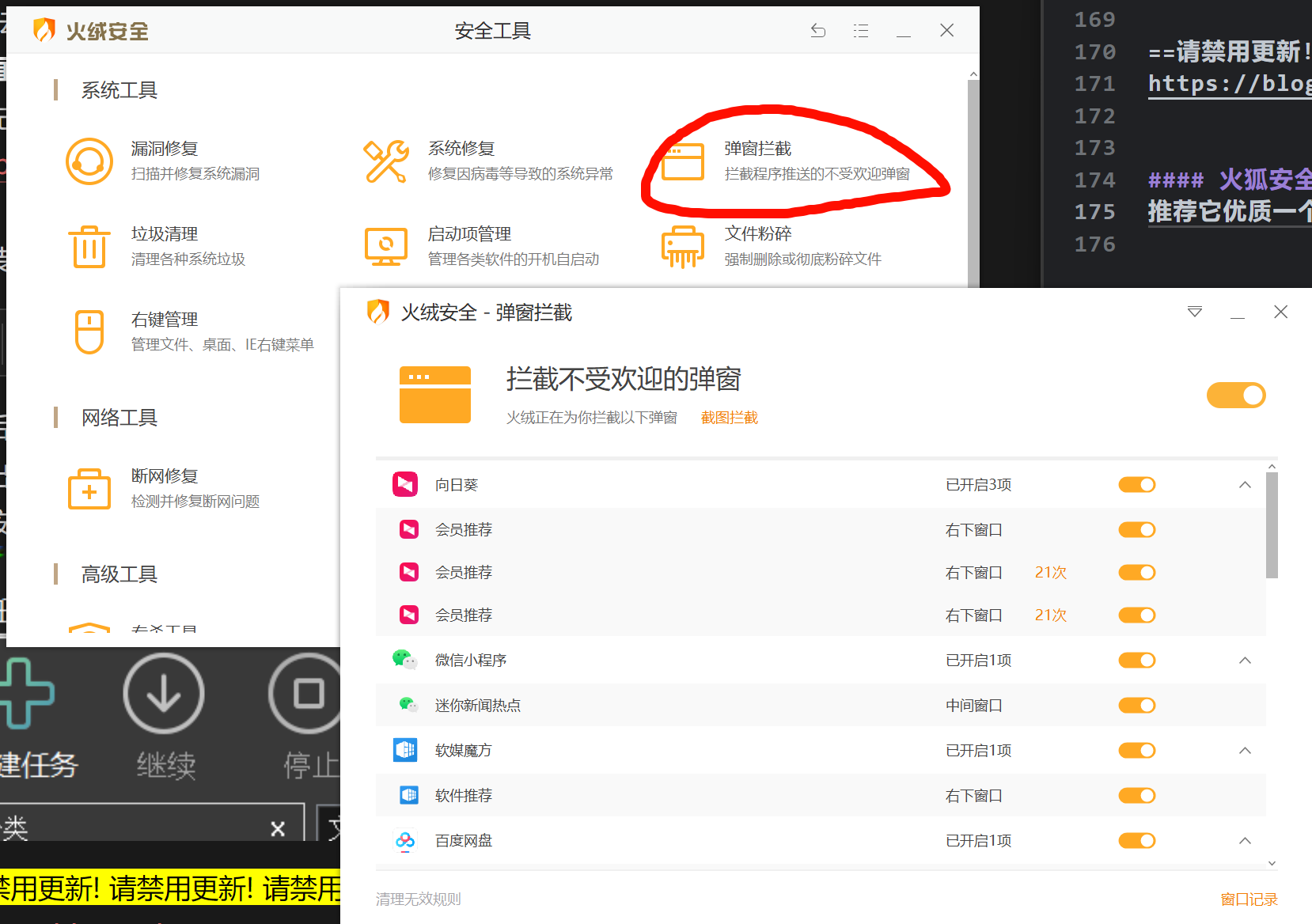The height and width of the screenshot is (924, 1312).
Task: Switch off the 软媒魔方 group toggle
Action: [x=1137, y=750]
